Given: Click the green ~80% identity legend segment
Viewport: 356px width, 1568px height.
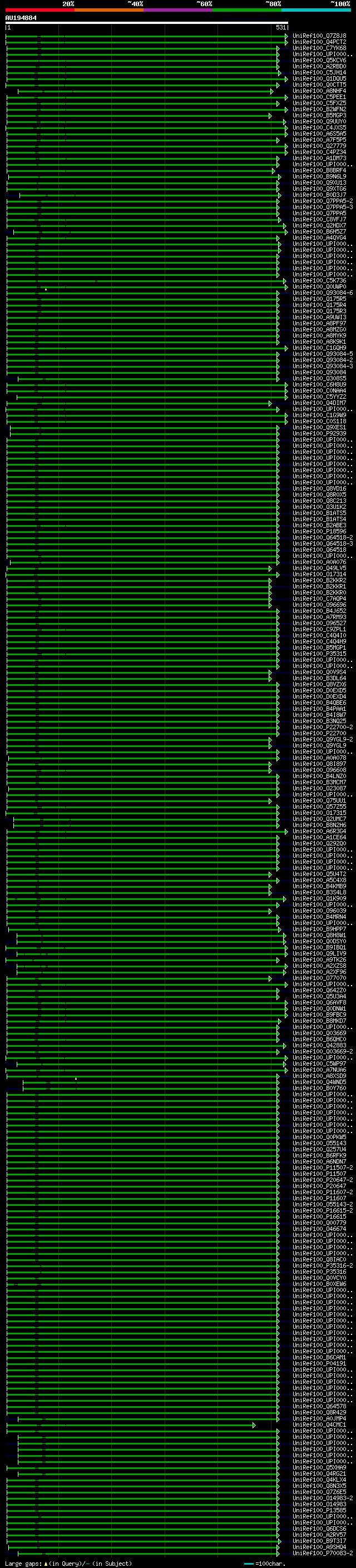Looking at the screenshot, I should point(247,10).
